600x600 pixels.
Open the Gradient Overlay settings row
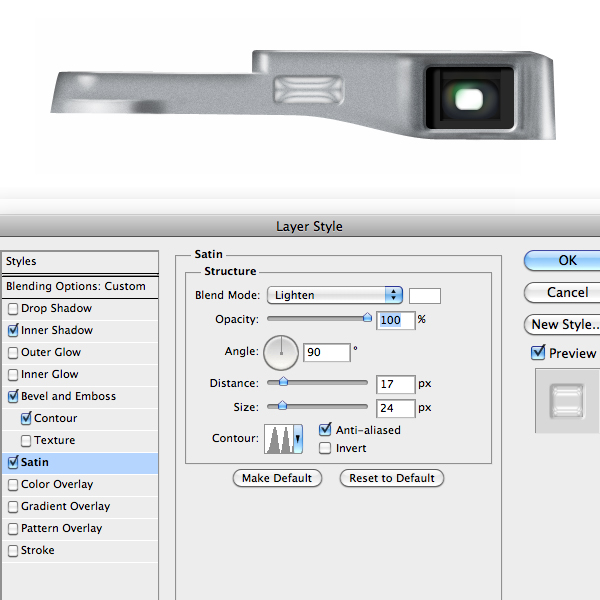[80, 507]
